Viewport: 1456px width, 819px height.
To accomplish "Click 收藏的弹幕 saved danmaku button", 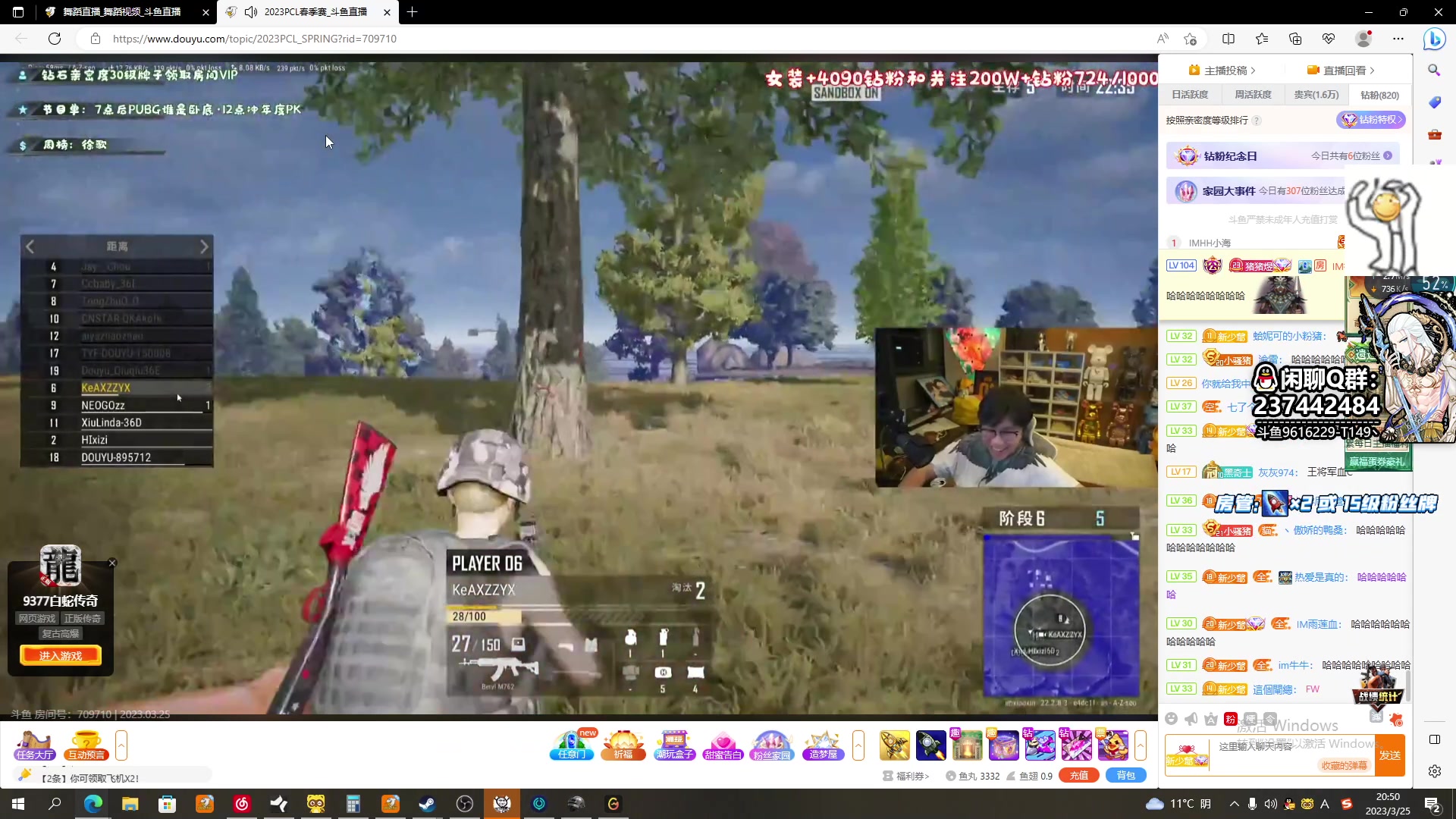I will point(1344,765).
